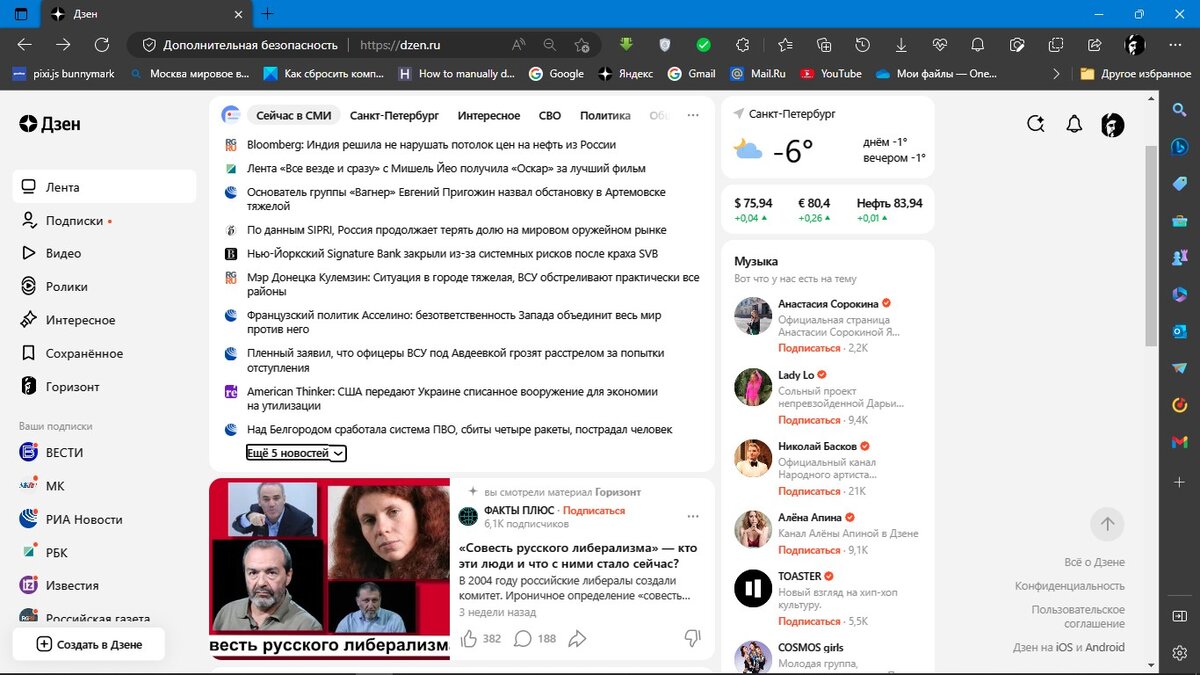Open Всё о Дзене link
Viewport: 1200px width, 675px height.
(x=1095, y=562)
